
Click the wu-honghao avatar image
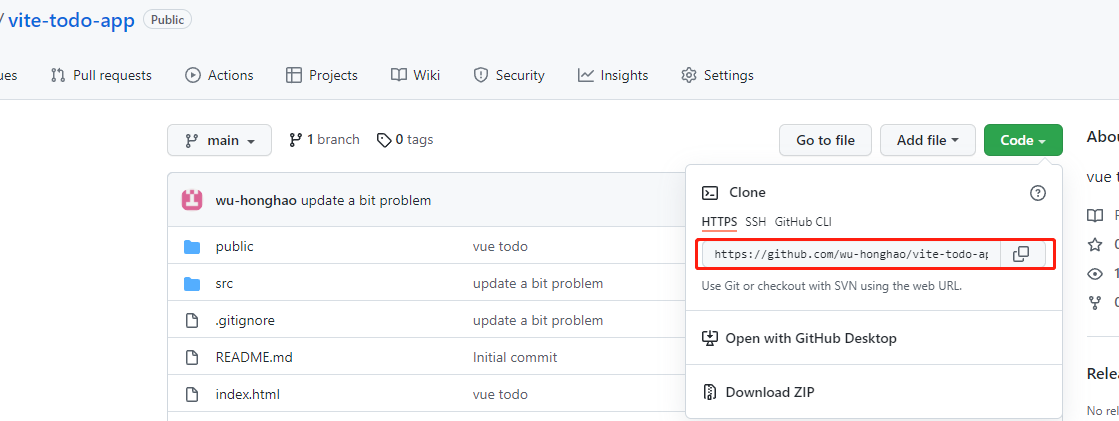(192, 201)
